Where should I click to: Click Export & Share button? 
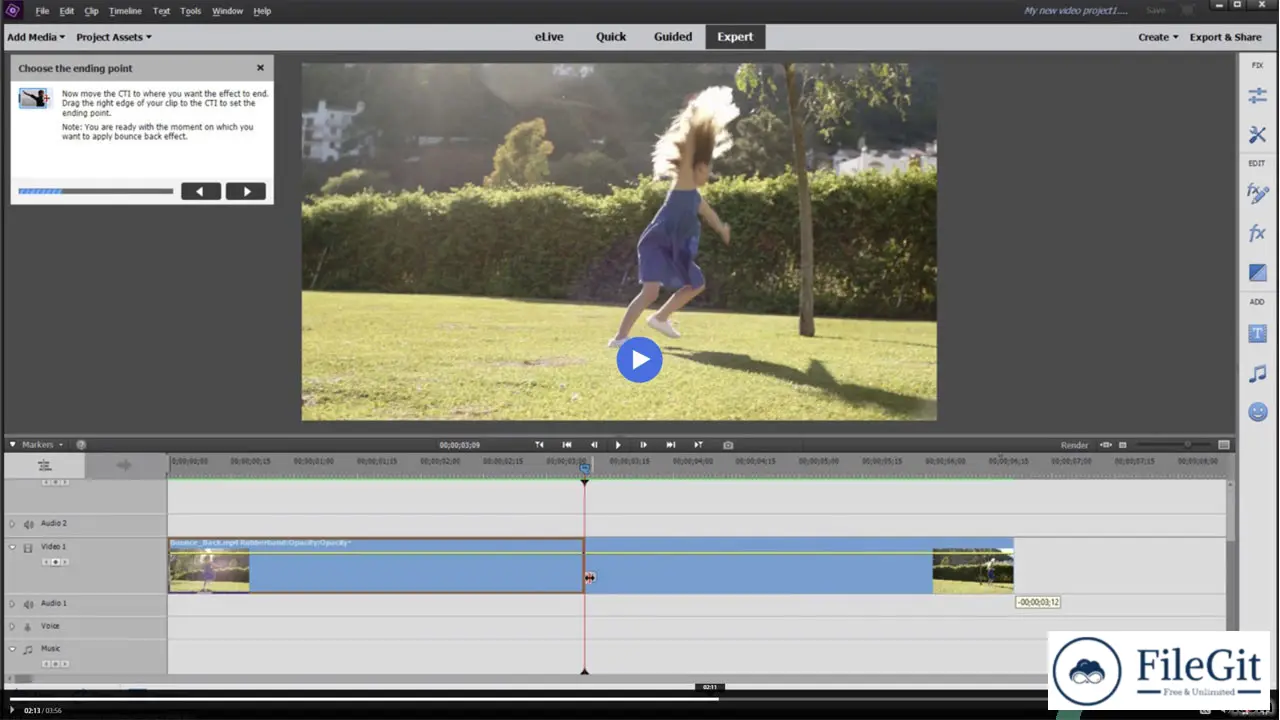(x=1225, y=37)
